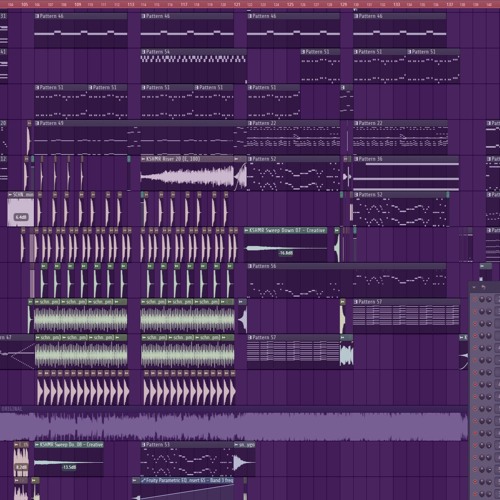Screen dimensions: 500x500
Task: Toggle the ninth channel's mute LED in channel rack
Action: click(475, 397)
